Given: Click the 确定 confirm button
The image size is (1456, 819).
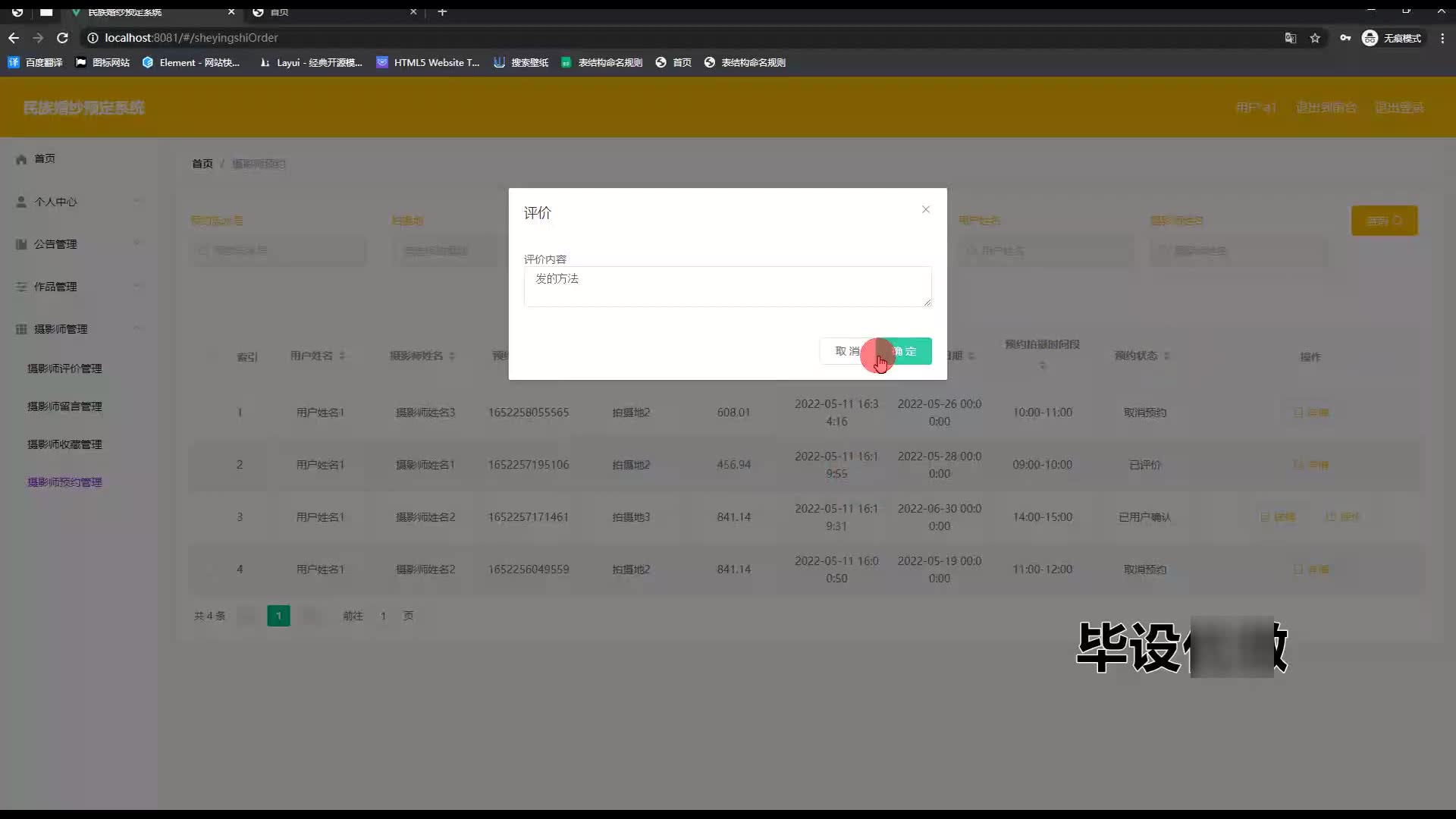Looking at the screenshot, I should [x=909, y=351].
